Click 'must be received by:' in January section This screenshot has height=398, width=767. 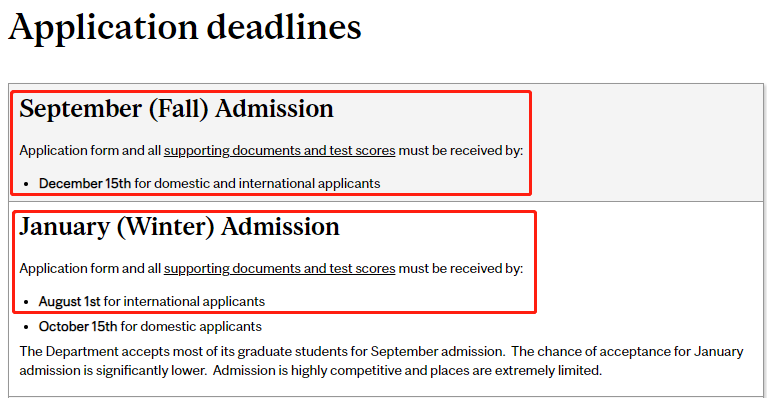(461, 268)
